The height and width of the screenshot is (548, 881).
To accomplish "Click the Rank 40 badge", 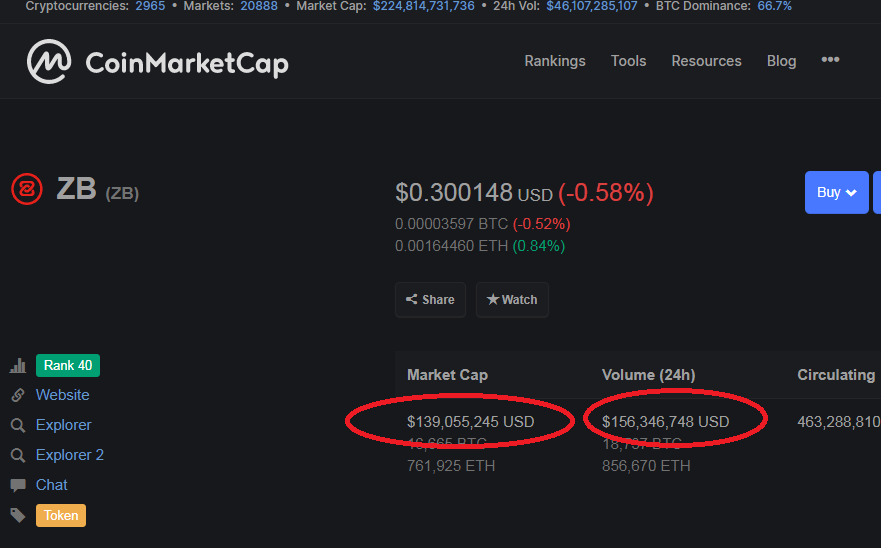I will pyautogui.click(x=68, y=366).
